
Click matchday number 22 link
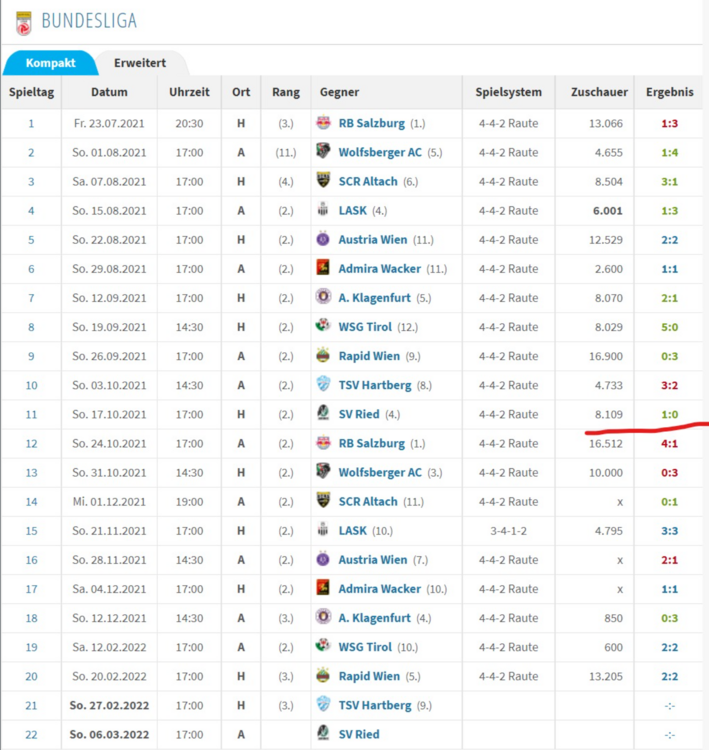31,735
